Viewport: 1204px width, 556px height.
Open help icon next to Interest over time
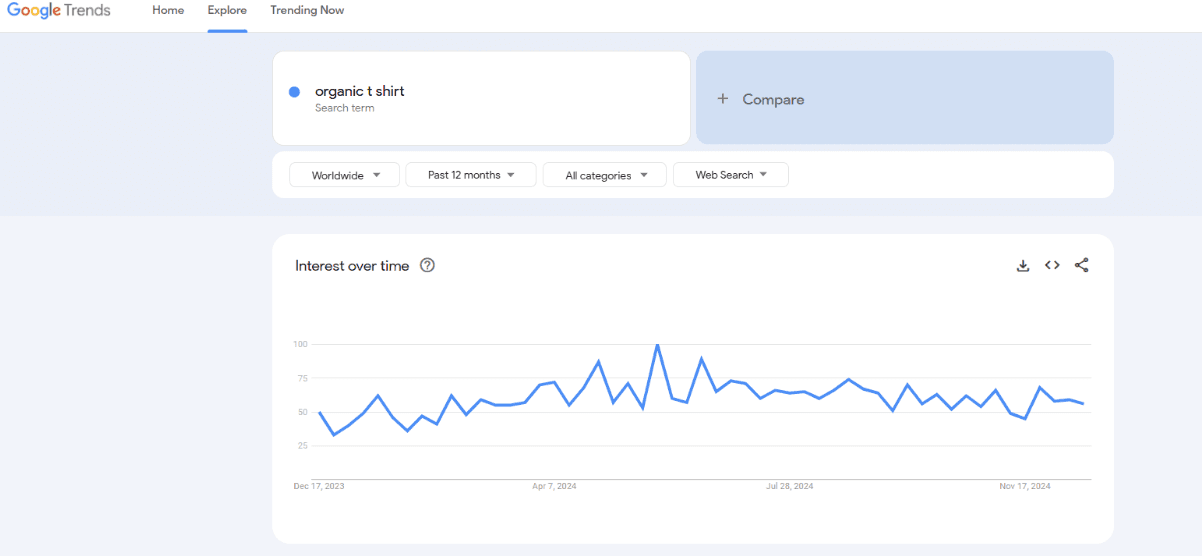(427, 265)
